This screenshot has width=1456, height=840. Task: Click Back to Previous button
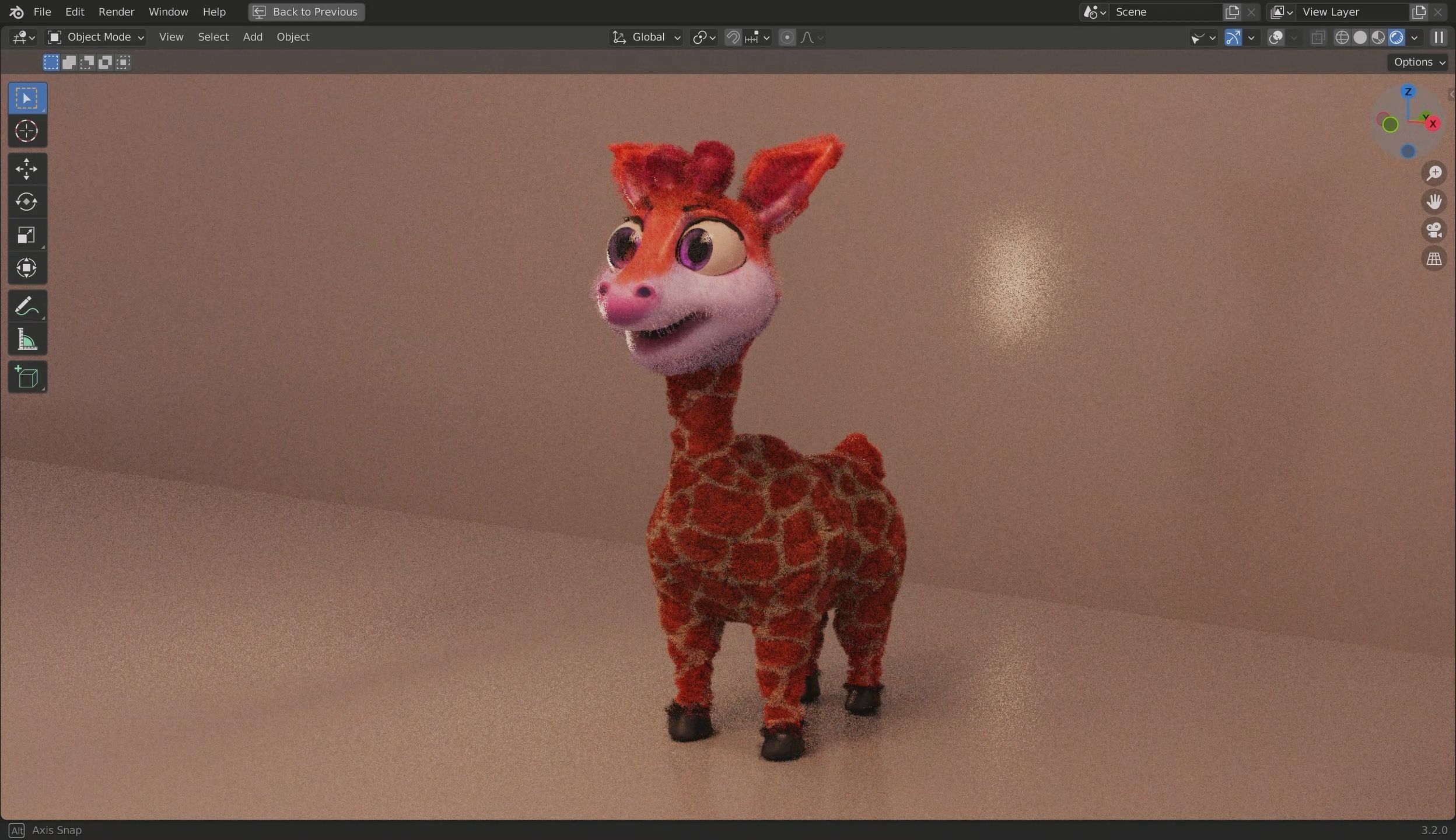[x=306, y=12]
